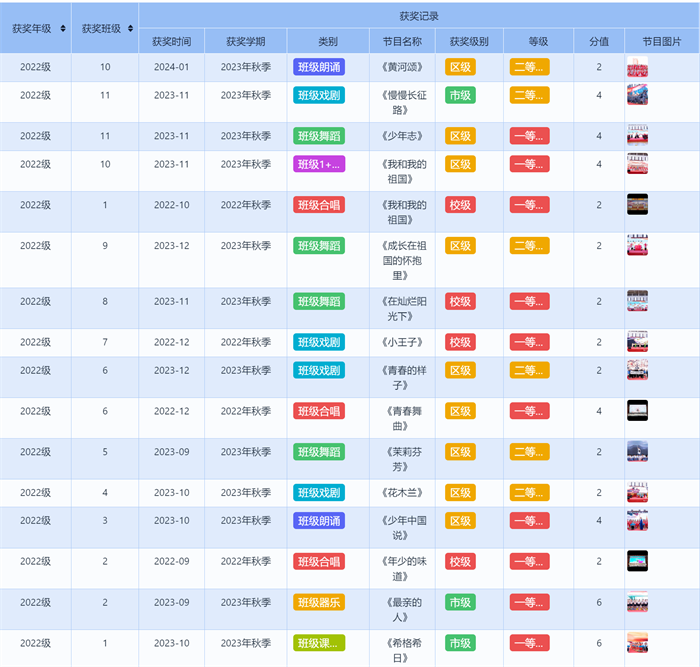Sort table by 获奖班级 column arrows
700x667 pixels.
(x=130, y=29)
